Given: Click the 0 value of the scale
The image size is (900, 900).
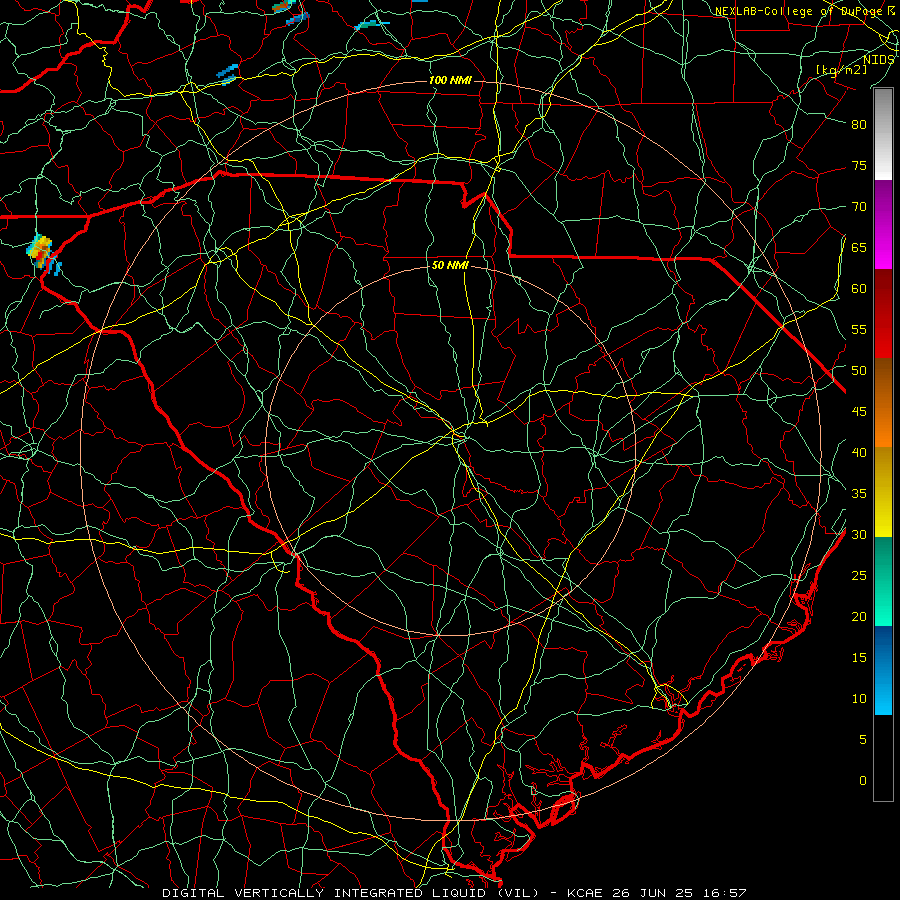Looking at the screenshot, I should [x=863, y=781].
